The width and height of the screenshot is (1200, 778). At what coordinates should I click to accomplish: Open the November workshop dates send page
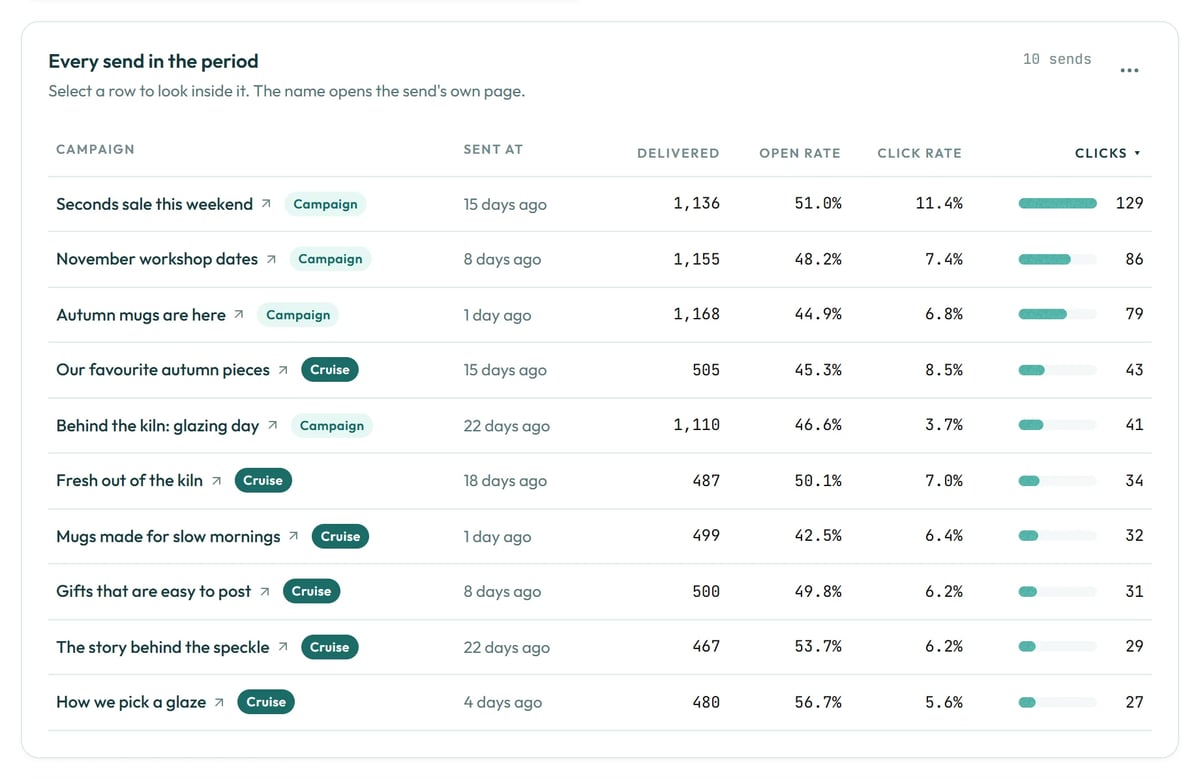(157, 259)
